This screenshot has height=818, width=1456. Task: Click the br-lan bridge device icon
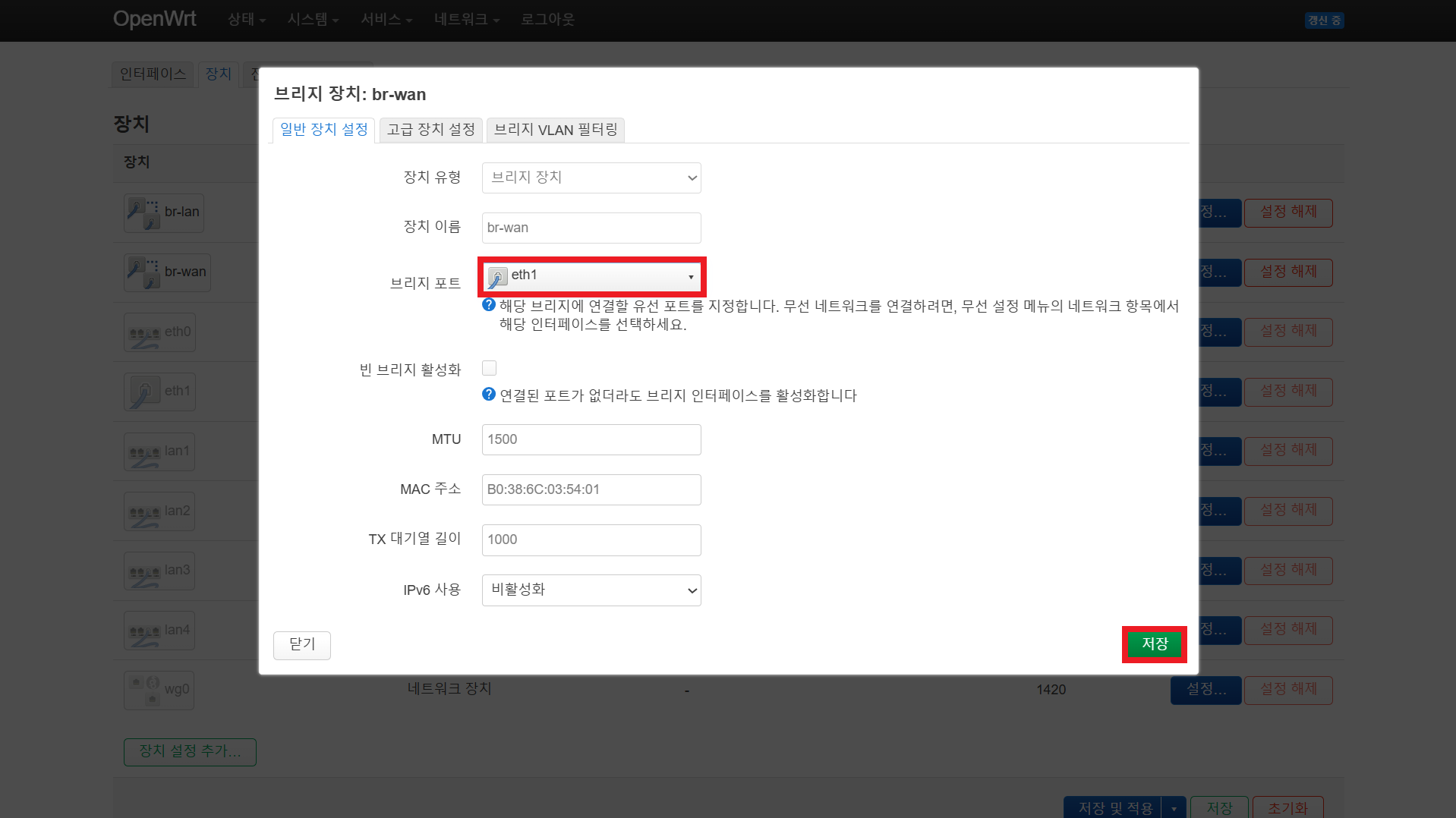coord(143,212)
